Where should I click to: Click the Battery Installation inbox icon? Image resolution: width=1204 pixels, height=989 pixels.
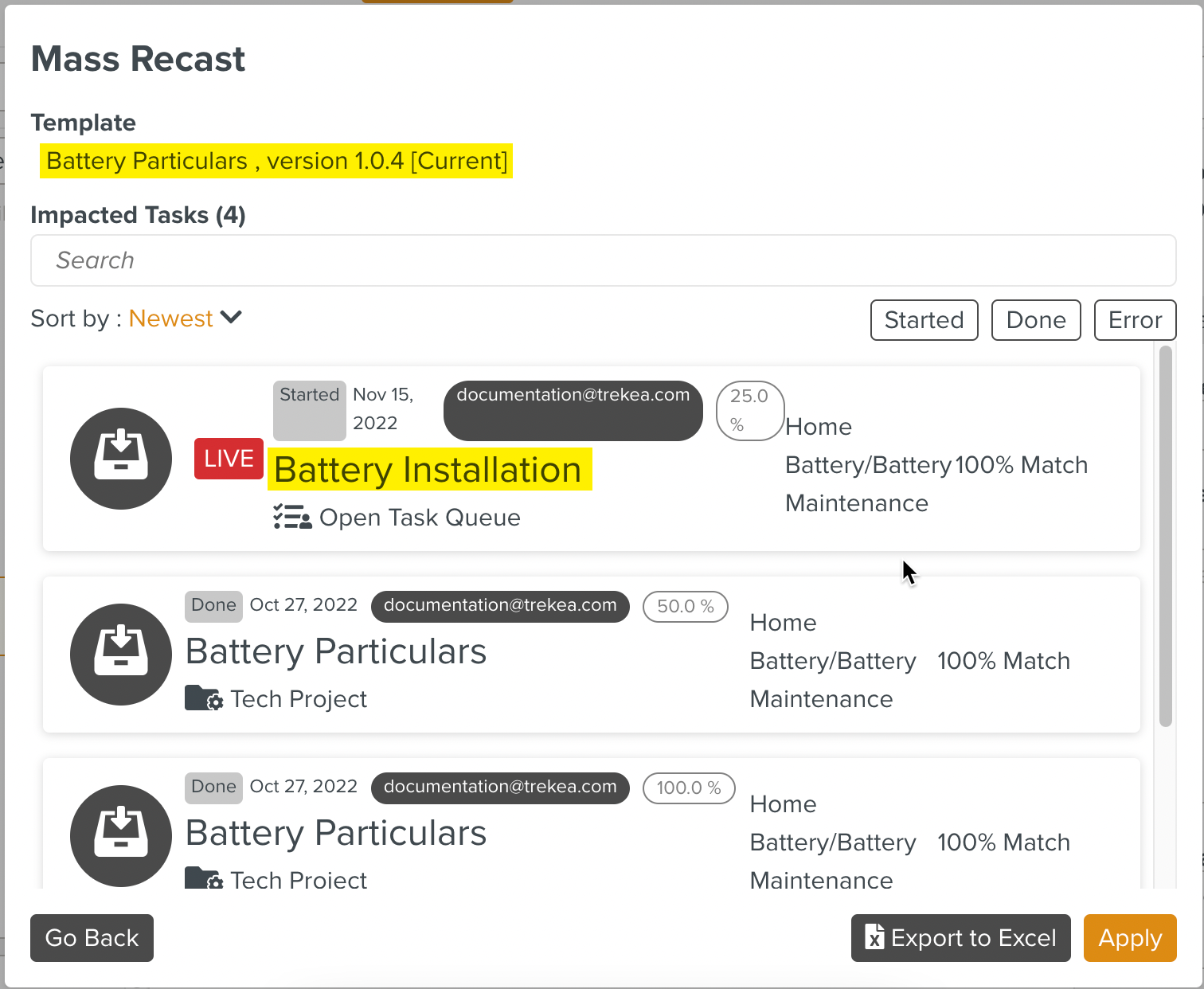pyautogui.click(x=121, y=458)
